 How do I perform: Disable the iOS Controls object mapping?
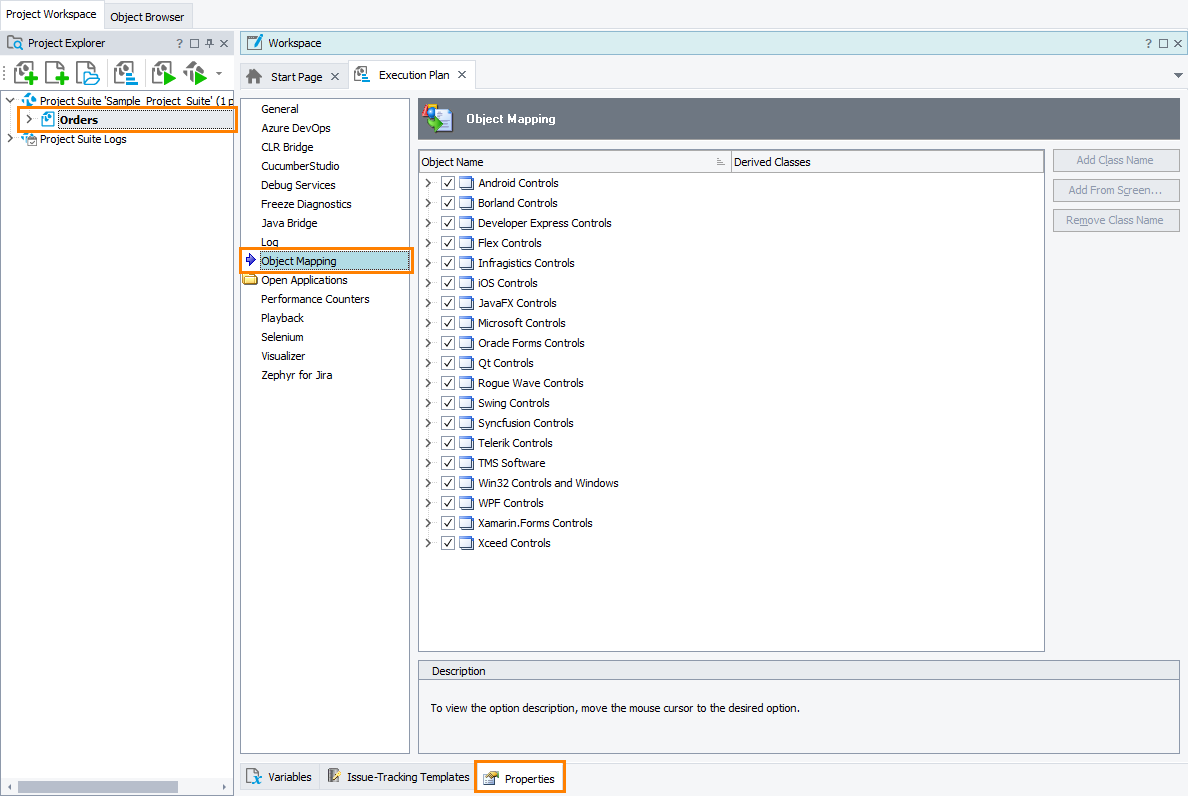tap(447, 282)
